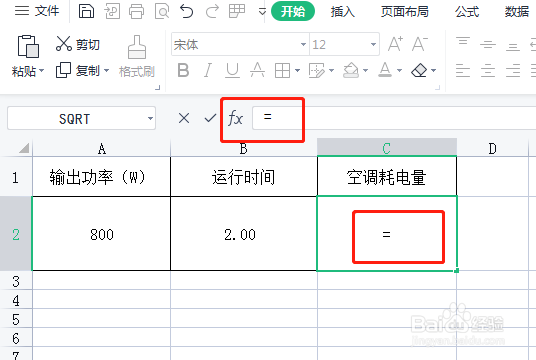Image resolution: width=536 pixels, height=360 pixels.
Task: Click the 格式刷 format painter
Action: click(x=137, y=56)
